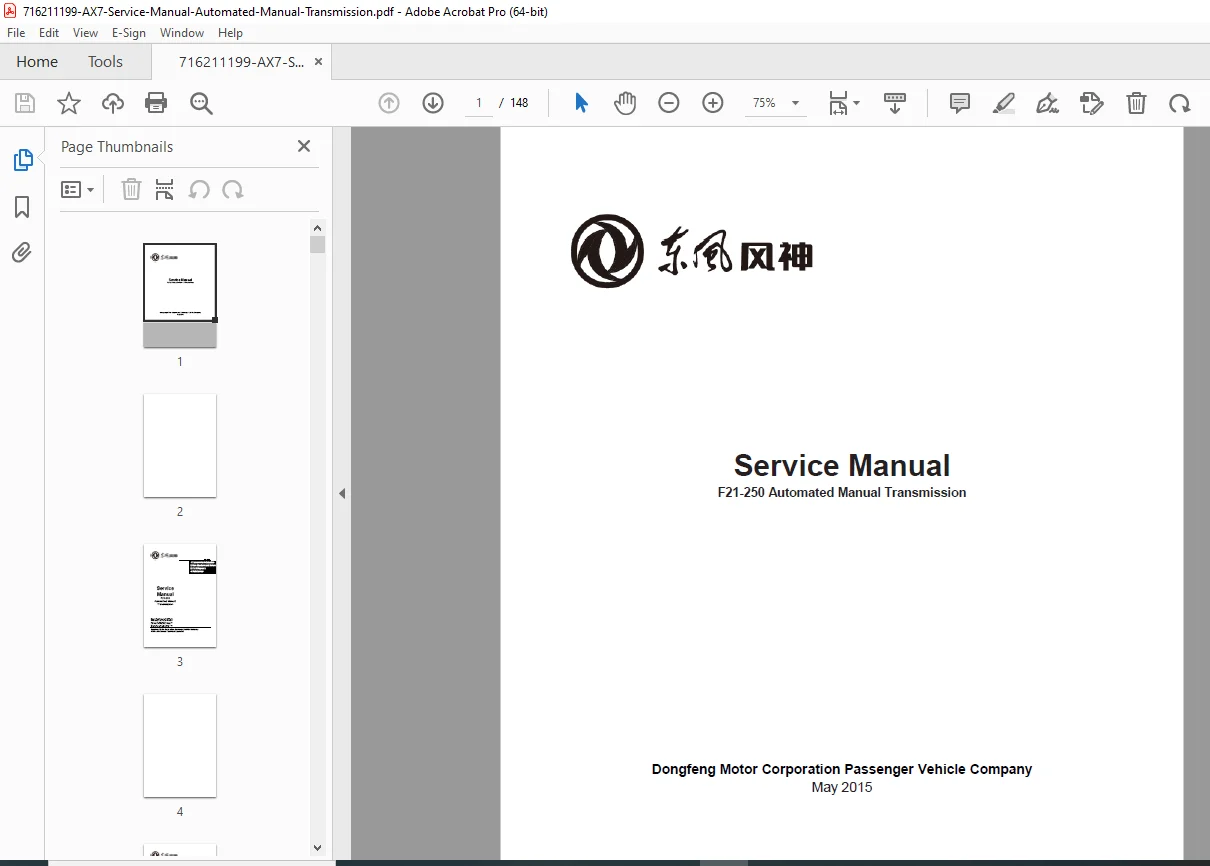1210x866 pixels.
Task: Open the Help menu
Action: coord(230,33)
